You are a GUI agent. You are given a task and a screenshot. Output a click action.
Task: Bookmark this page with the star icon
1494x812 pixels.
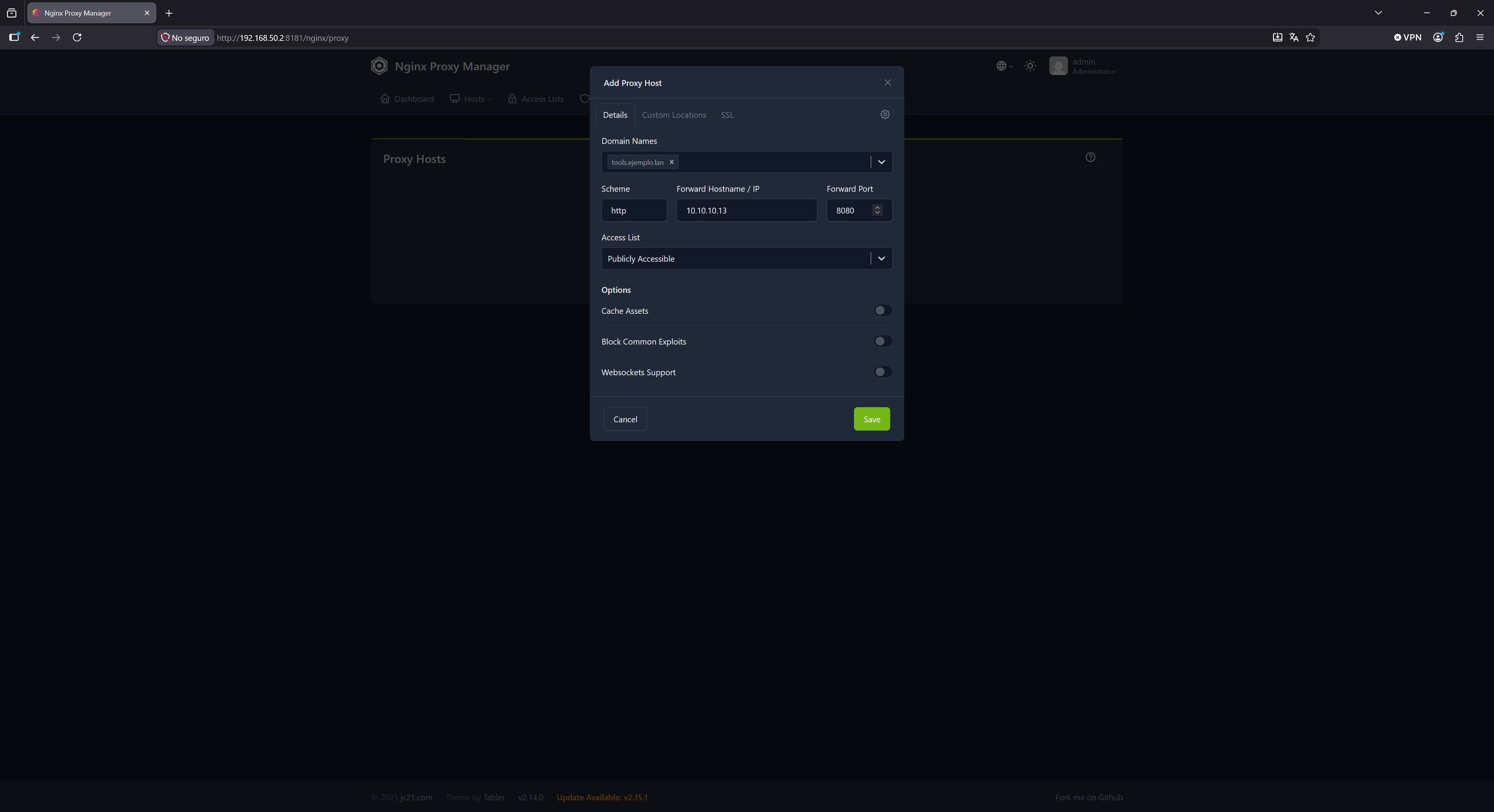point(1310,38)
